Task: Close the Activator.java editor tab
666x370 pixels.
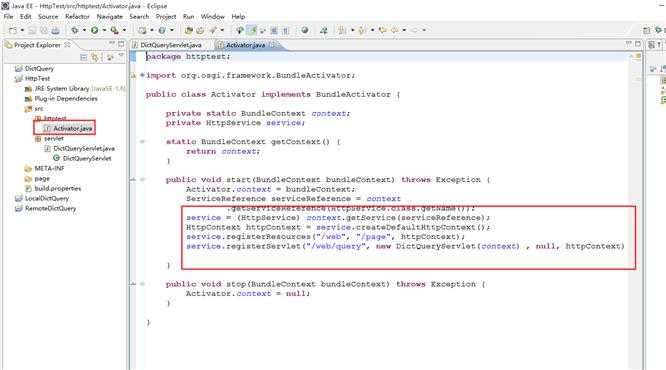Action: click(x=273, y=45)
